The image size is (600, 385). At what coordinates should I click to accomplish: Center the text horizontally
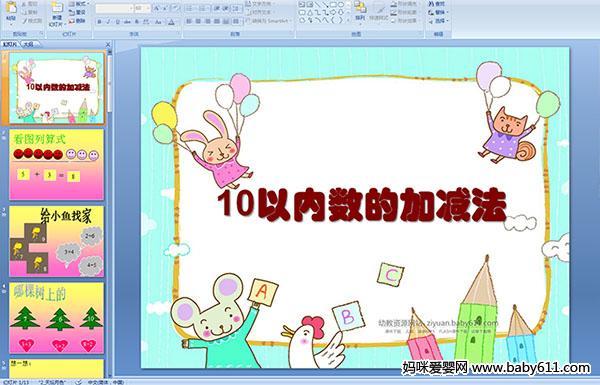point(198,21)
